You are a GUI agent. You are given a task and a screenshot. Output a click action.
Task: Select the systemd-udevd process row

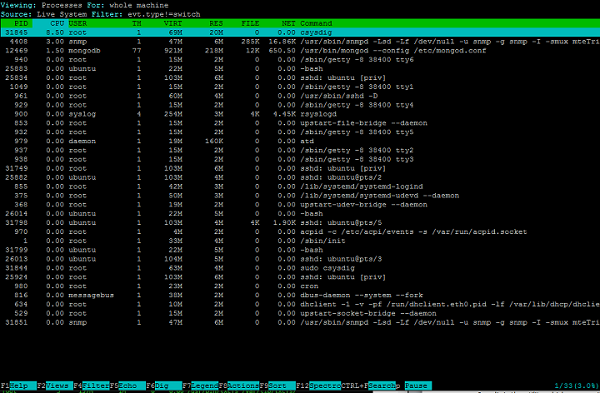tap(300, 196)
